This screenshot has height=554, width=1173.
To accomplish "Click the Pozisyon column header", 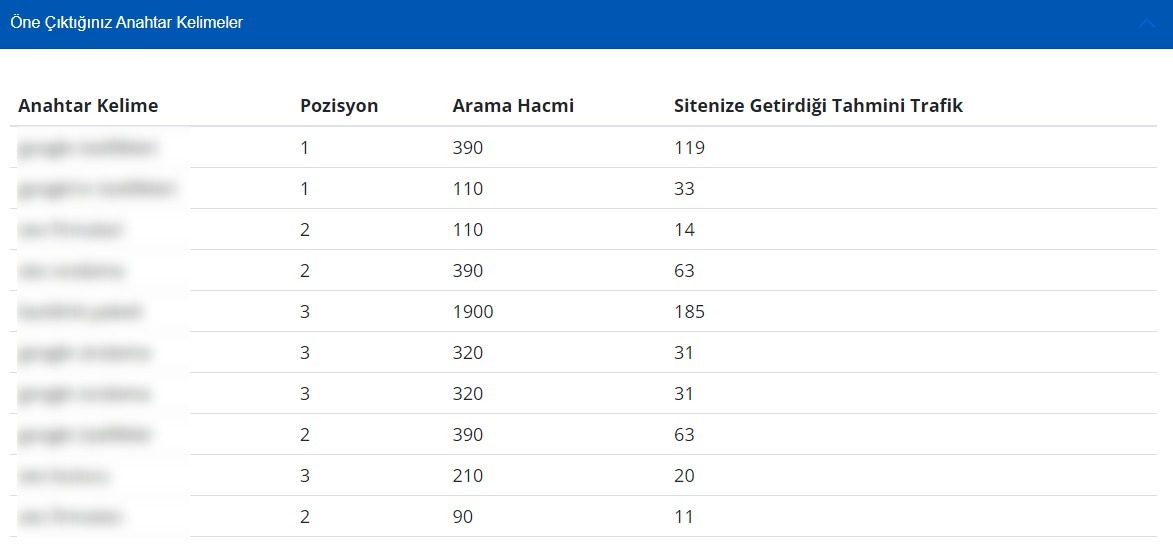I will tap(339, 106).
